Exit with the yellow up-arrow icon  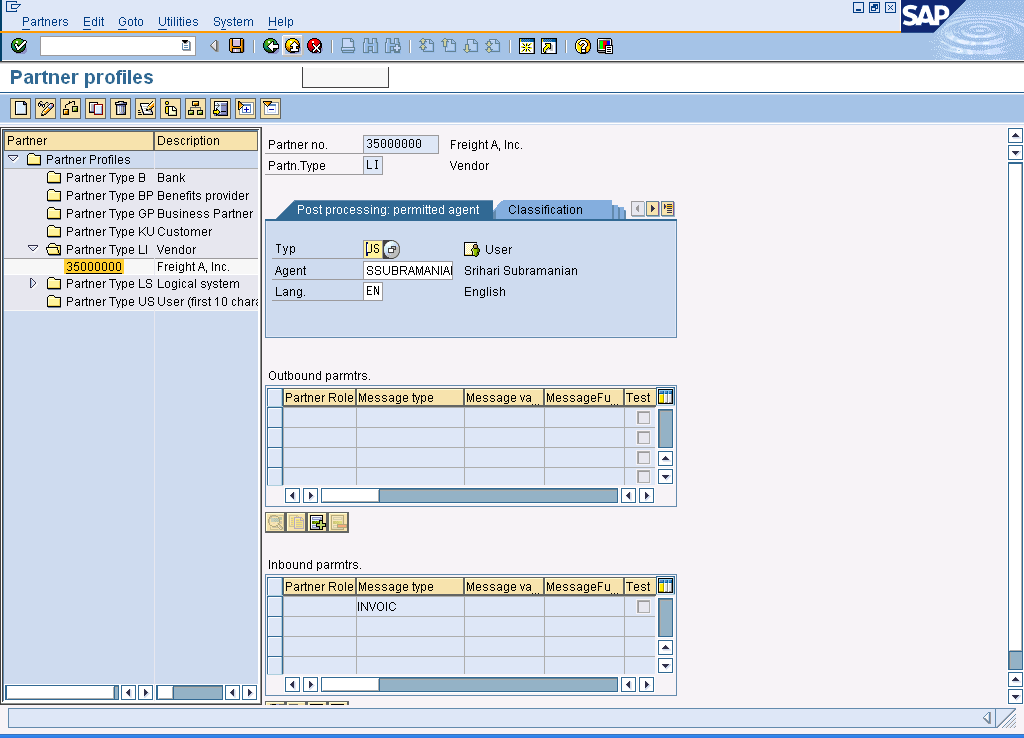[x=293, y=46]
